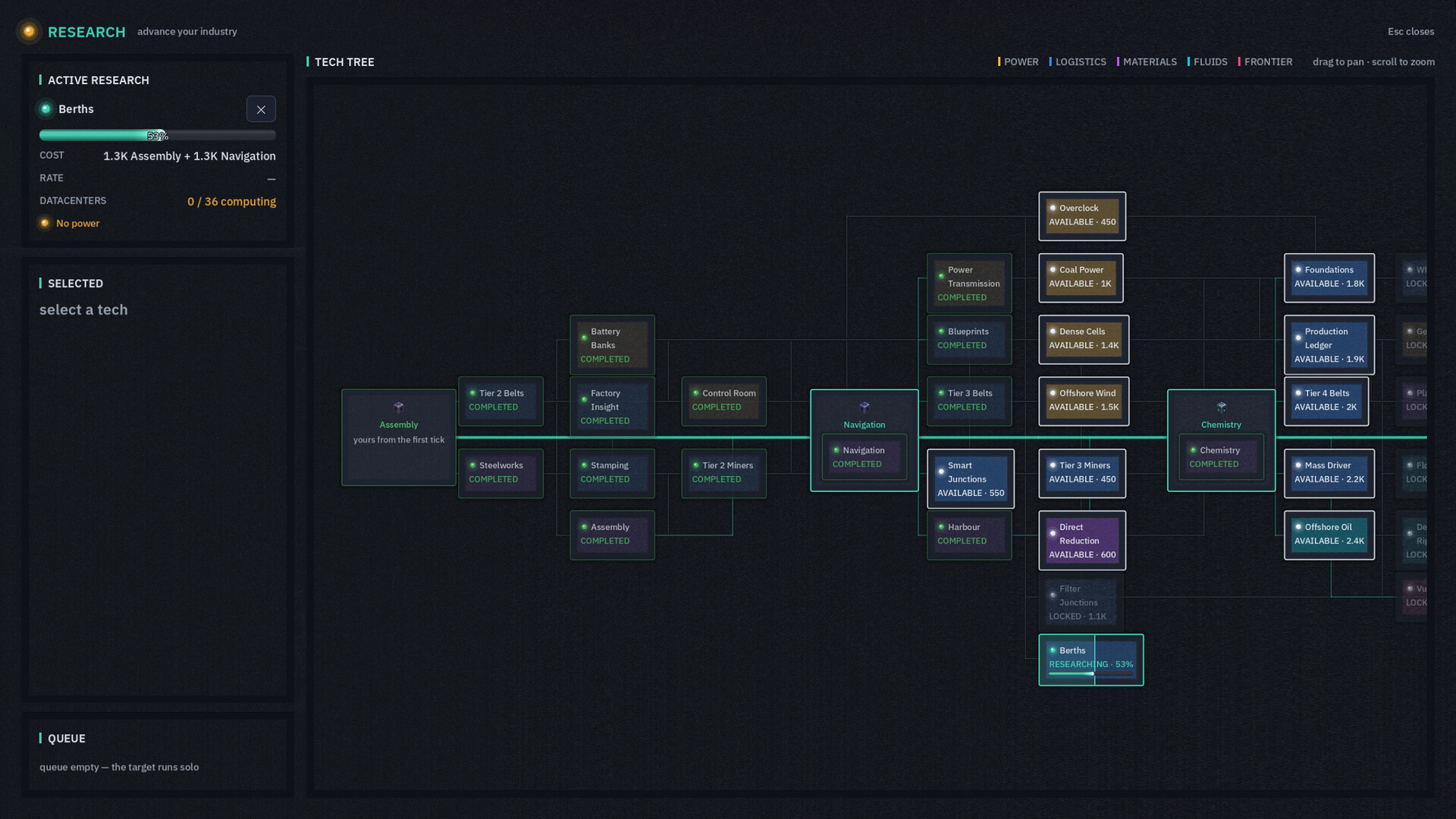Click the Assembly hub node icon
The image size is (1456, 819).
(399, 407)
